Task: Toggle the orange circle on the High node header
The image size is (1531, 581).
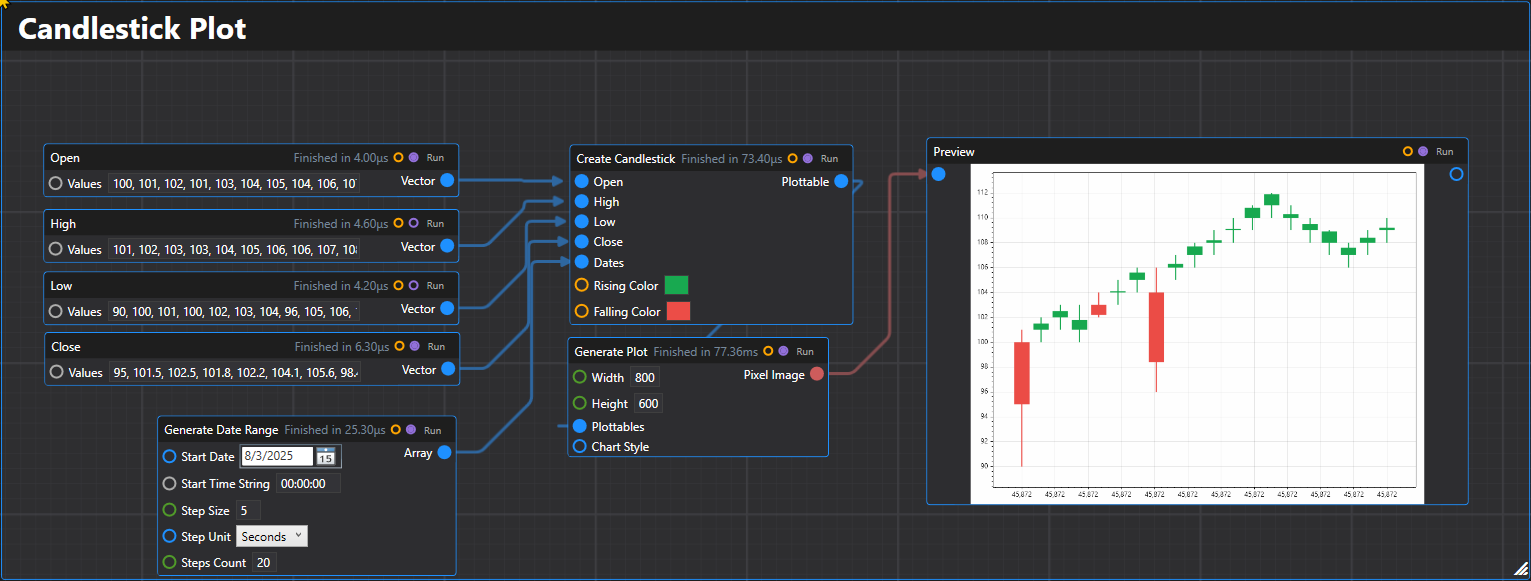Action: click(x=398, y=223)
